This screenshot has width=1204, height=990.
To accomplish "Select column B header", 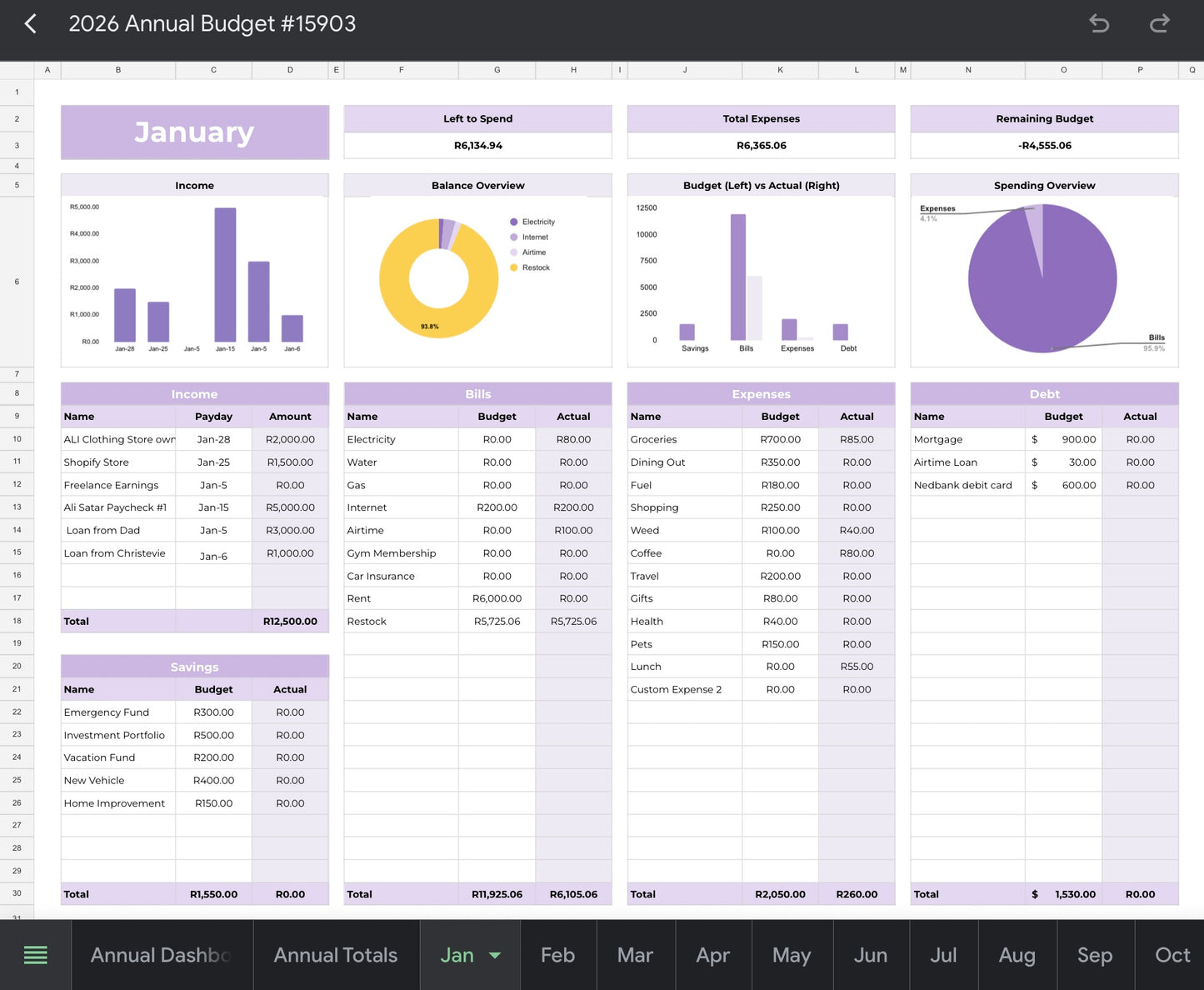I will (x=118, y=70).
